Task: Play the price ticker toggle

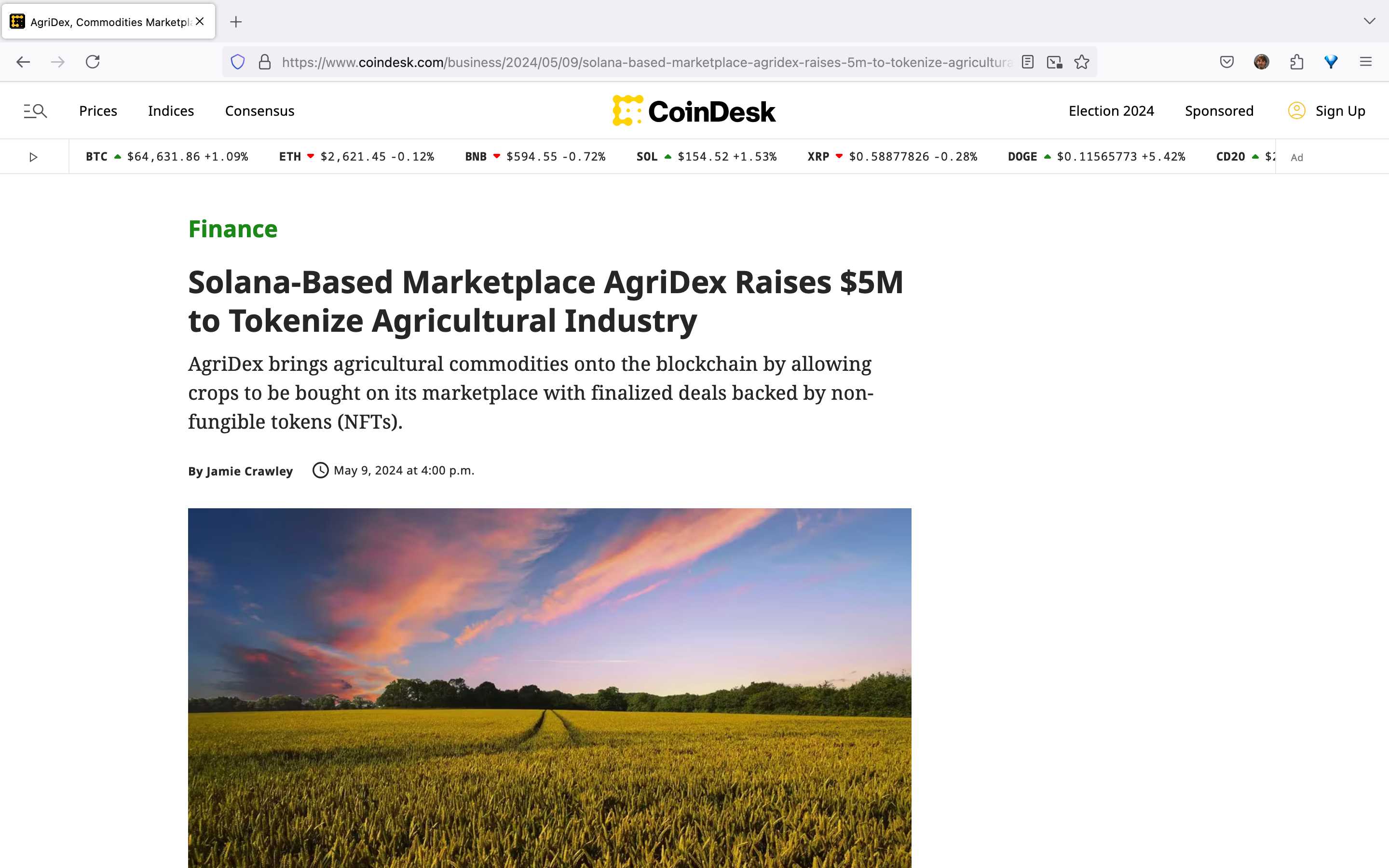Action: (33, 157)
